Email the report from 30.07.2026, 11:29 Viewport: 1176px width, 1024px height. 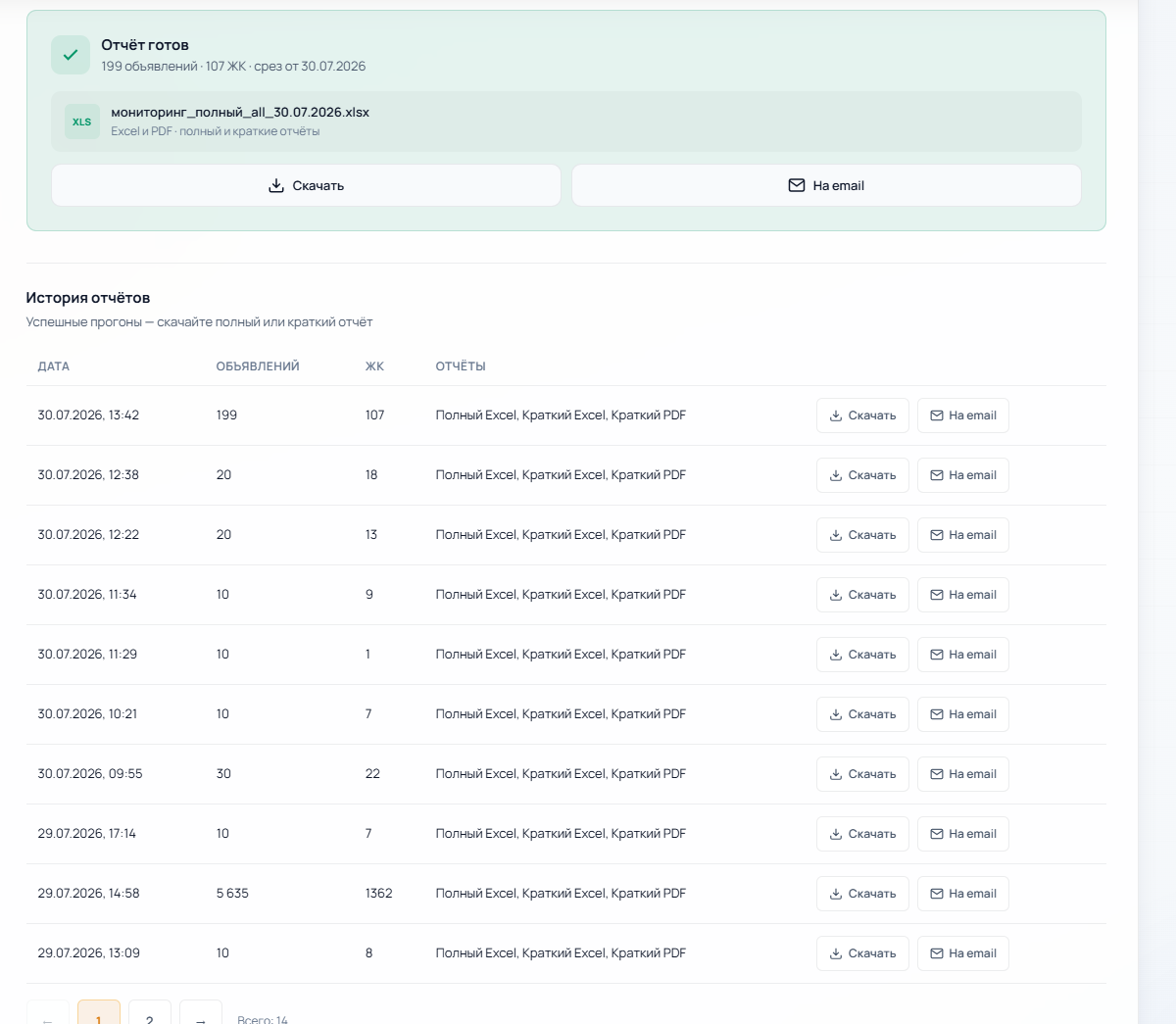(x=963, y=655)
